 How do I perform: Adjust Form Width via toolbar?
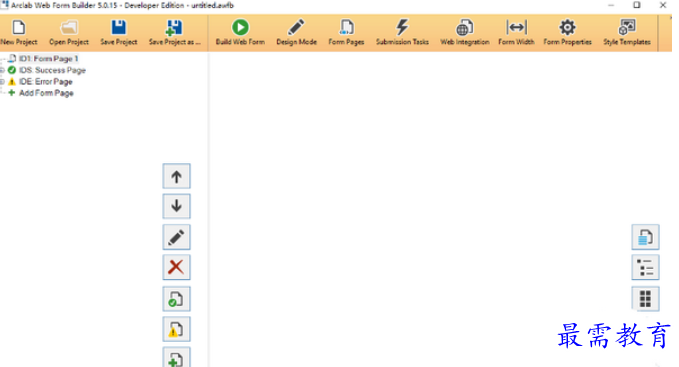coord(516,33)
